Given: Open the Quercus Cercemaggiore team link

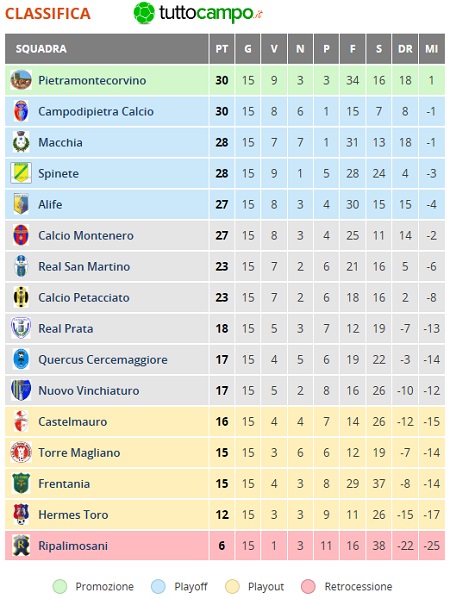Looking at the screenshot, I should (x=103, y=359).
